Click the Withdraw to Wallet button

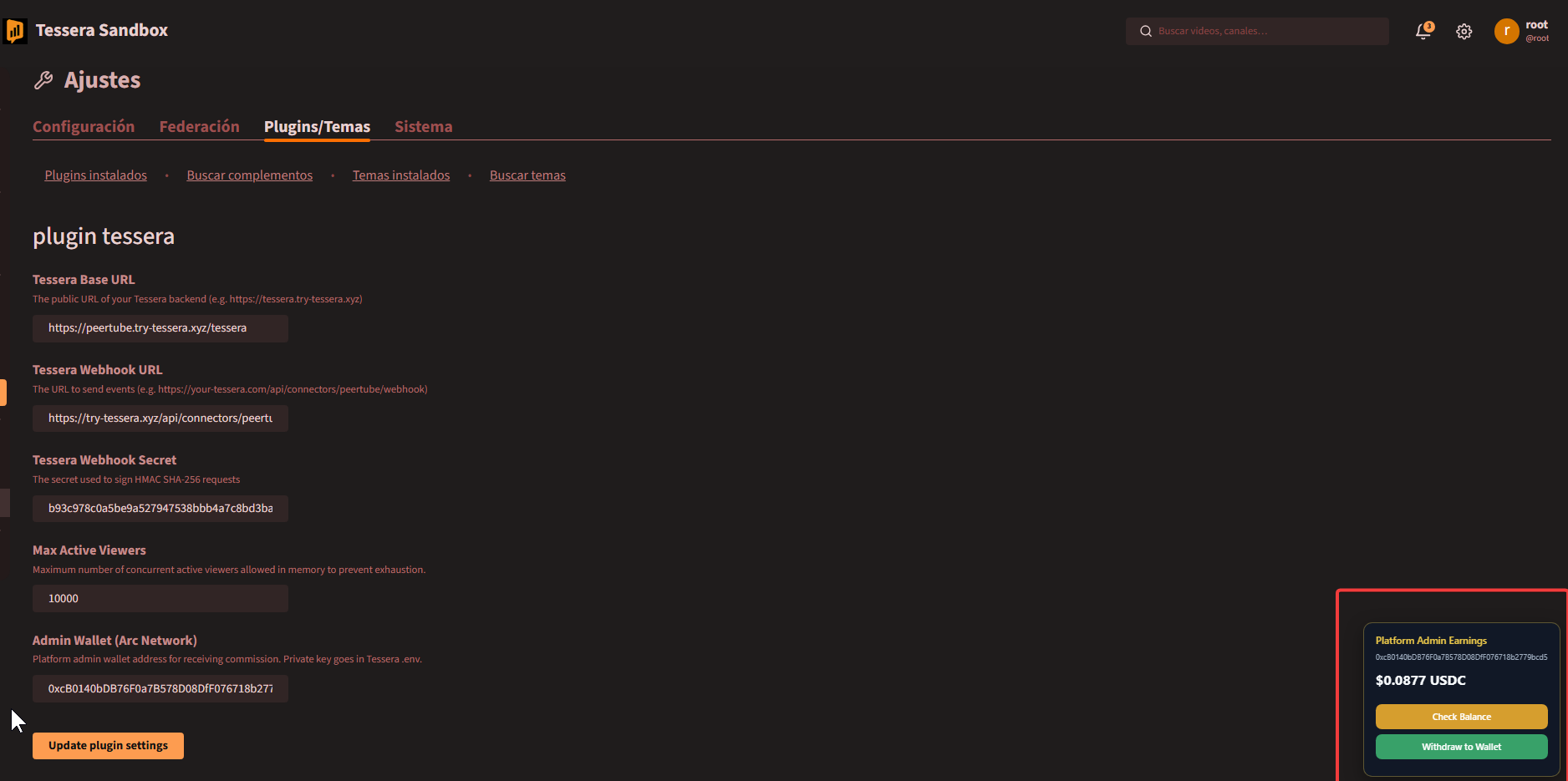[x=1461, y=747]
